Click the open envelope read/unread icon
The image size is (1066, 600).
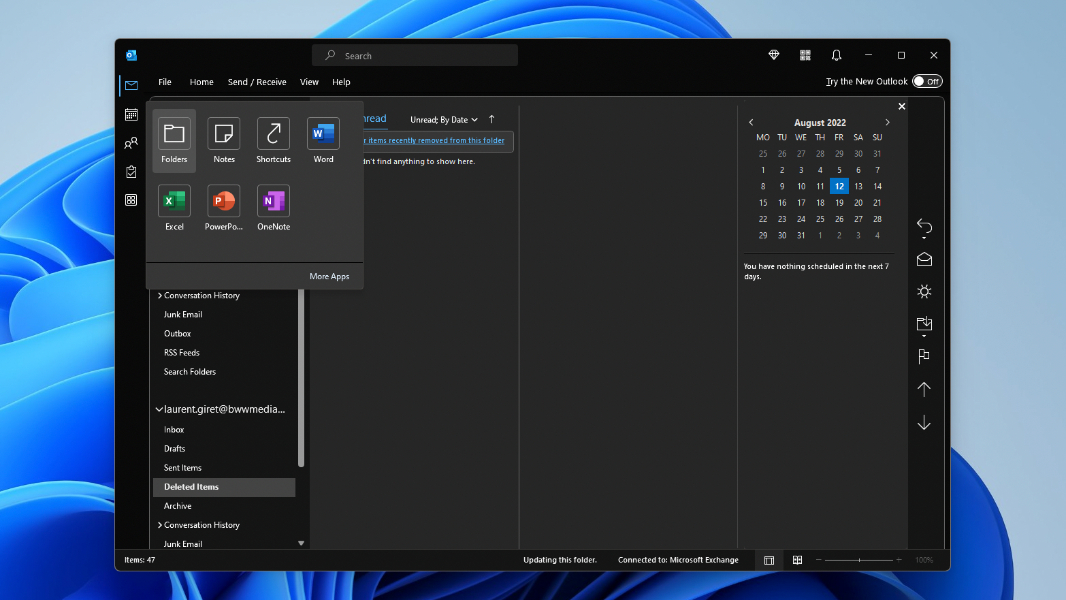pyautogui.click(x=924, y=259)
